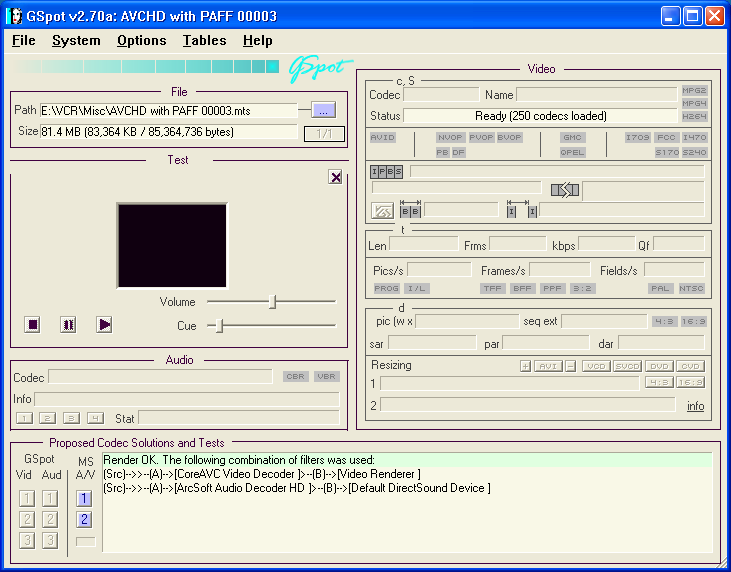
Task: Click the graph icon beside B-B icon
Action: coord(382,211)
